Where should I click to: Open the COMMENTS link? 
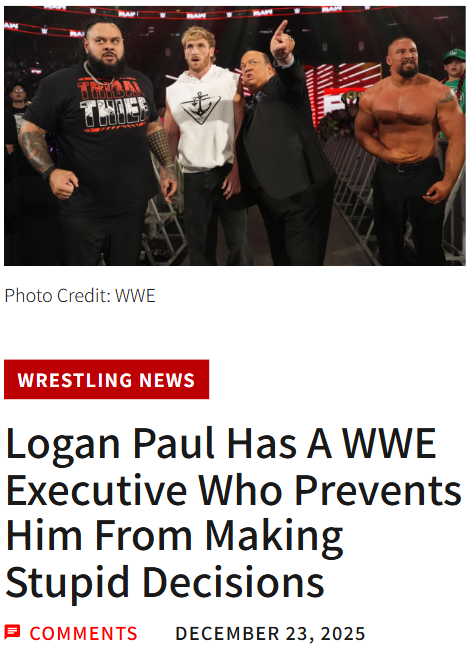coord(83,634)
